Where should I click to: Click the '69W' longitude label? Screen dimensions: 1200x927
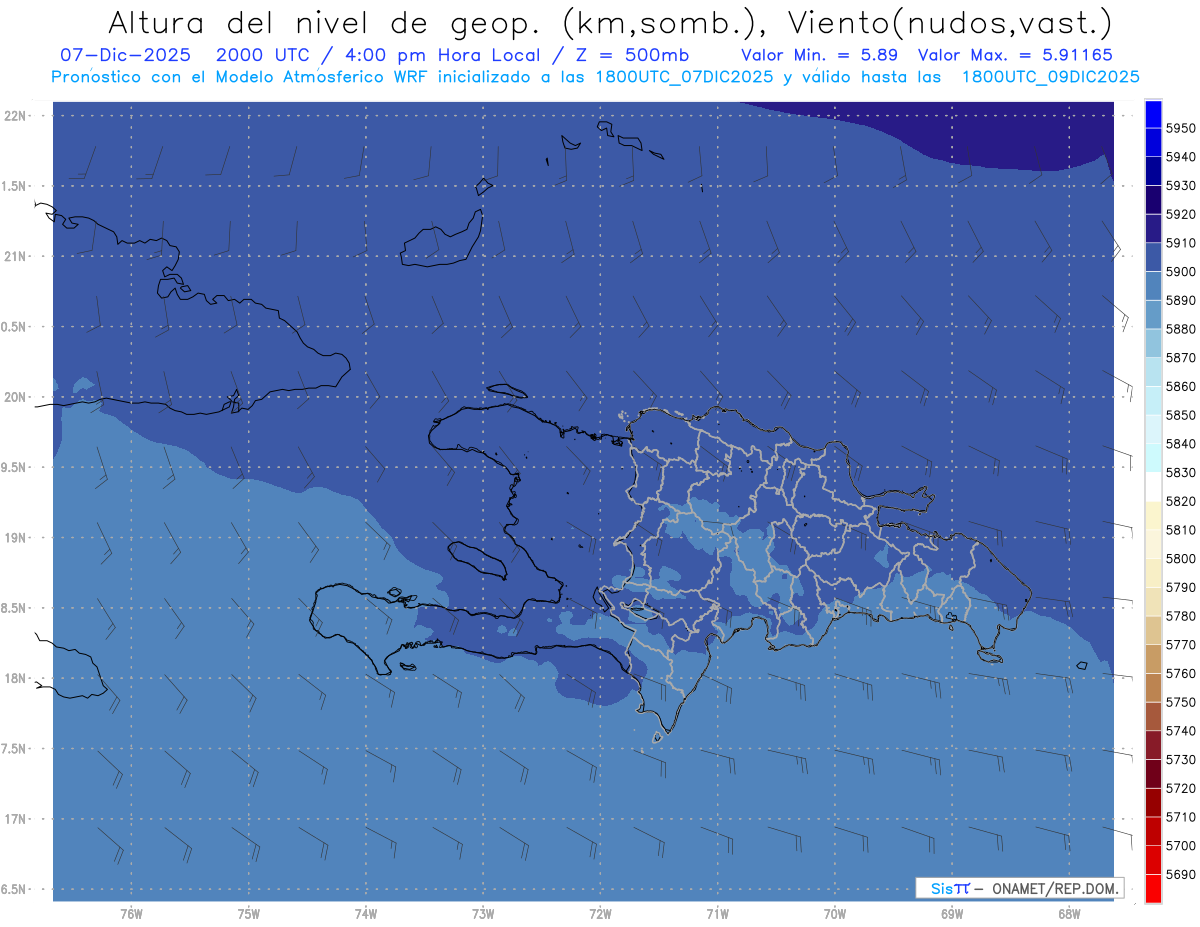coord(952,914)
